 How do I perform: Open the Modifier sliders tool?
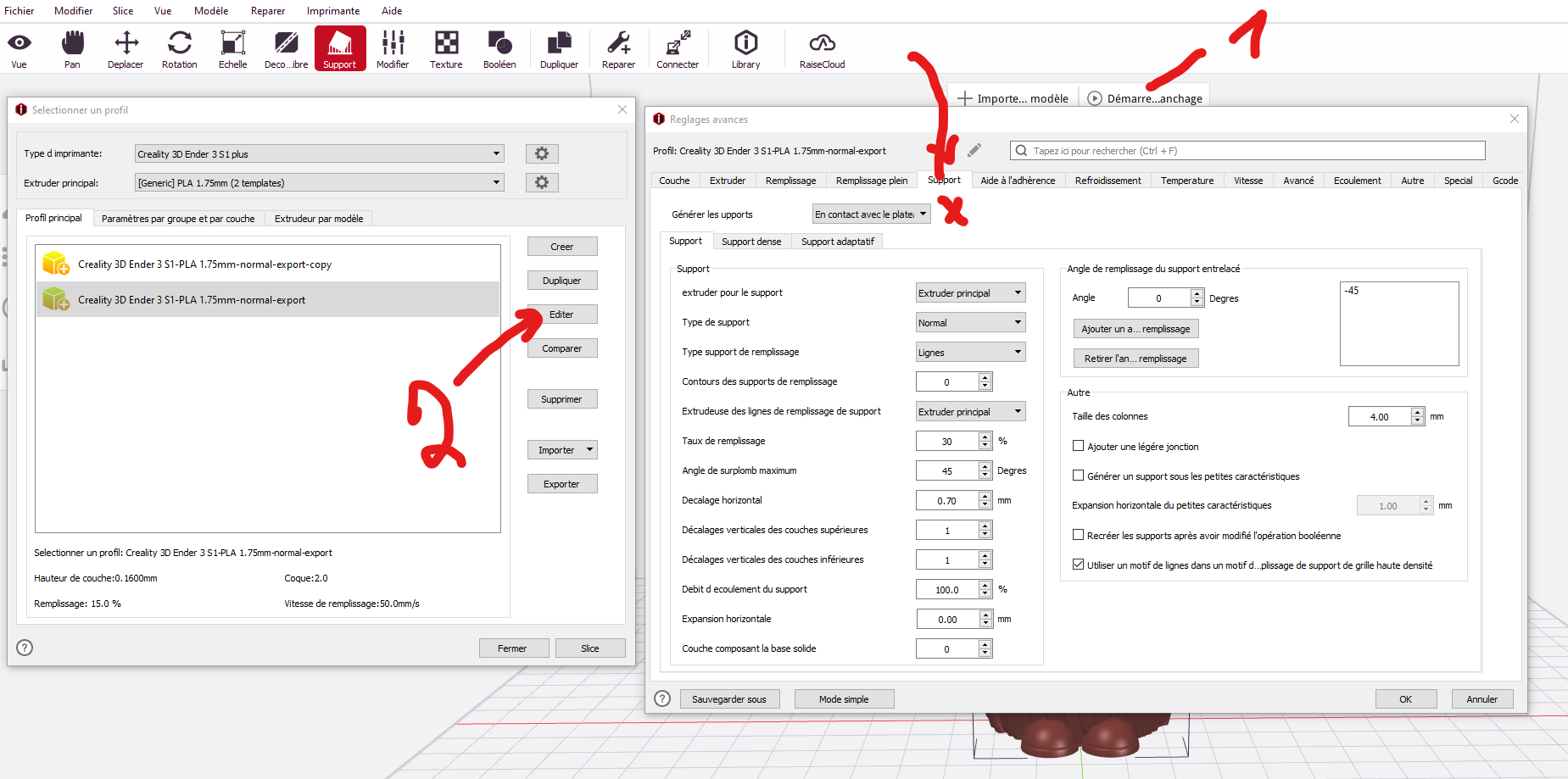(x=393, y=49)
